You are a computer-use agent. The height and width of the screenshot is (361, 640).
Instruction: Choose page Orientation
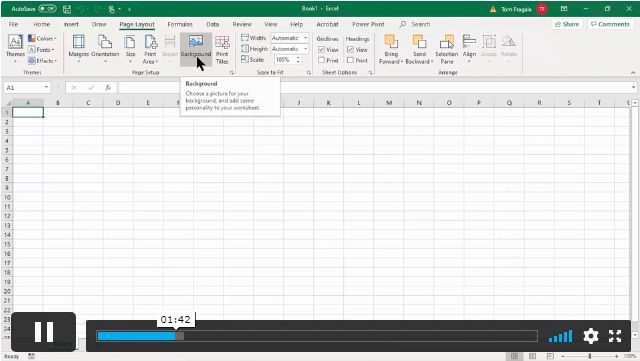click(x=105, y=49)
